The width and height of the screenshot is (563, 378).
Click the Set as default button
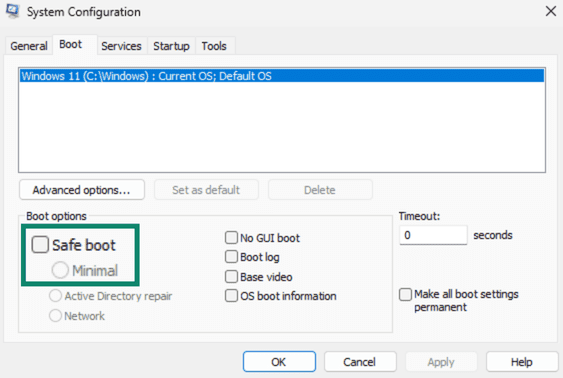(x=206, y=190)
